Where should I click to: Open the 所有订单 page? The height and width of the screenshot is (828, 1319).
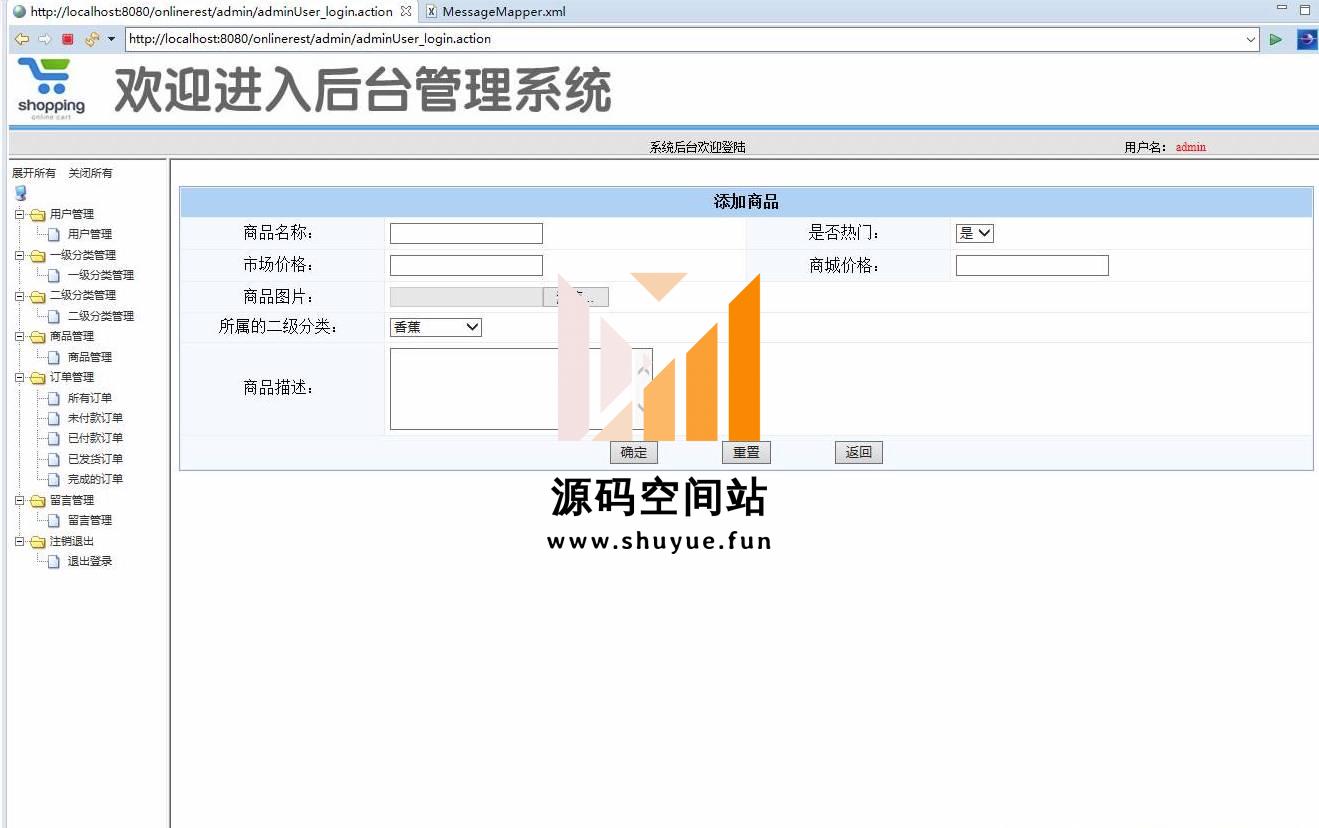pos(90,398)
